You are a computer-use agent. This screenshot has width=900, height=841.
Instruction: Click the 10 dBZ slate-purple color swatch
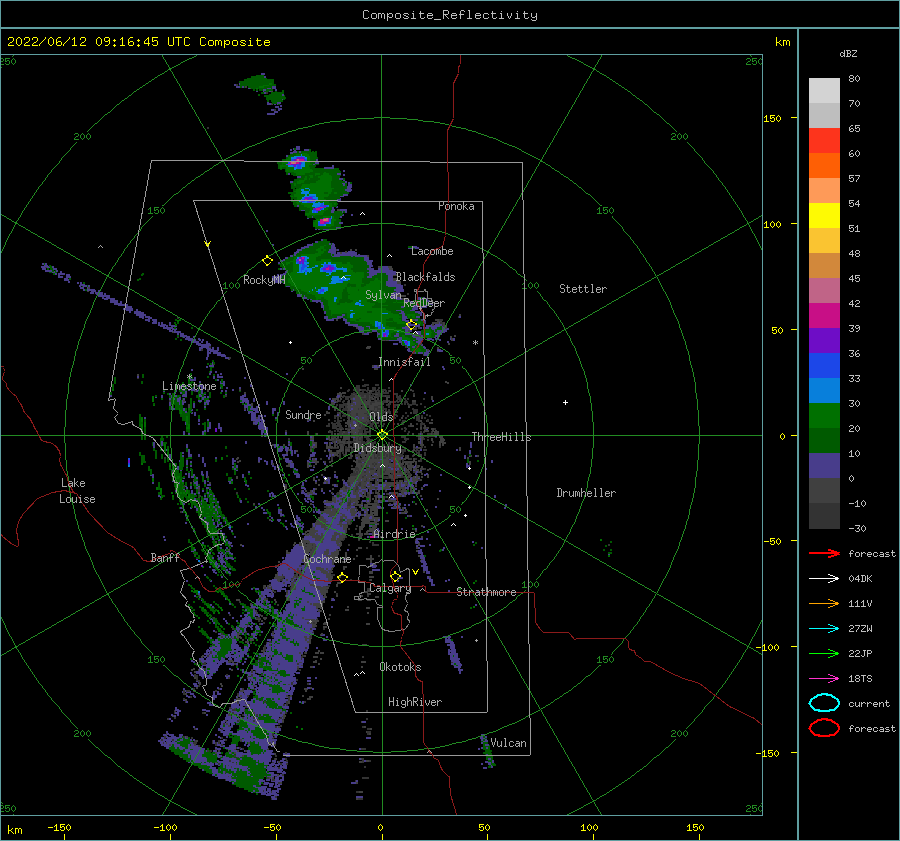click(x=824, y=466)
